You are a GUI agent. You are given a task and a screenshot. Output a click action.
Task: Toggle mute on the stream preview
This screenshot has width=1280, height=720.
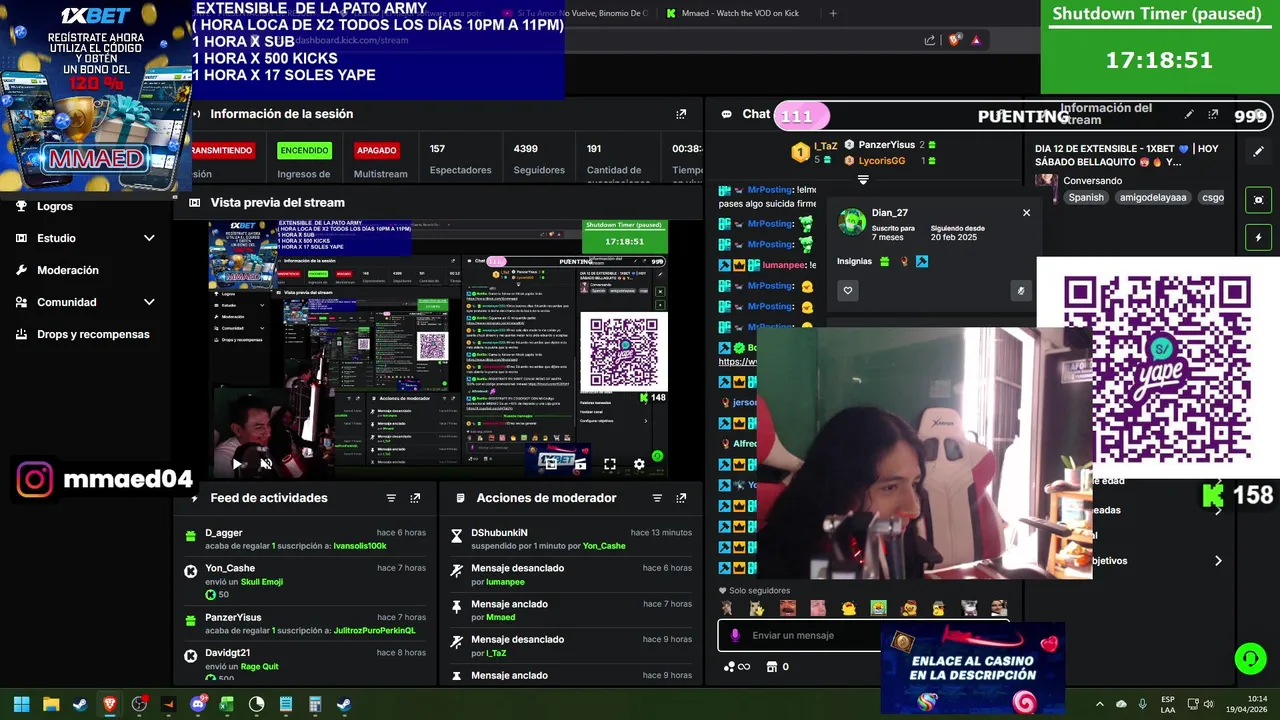click(266, 464)
